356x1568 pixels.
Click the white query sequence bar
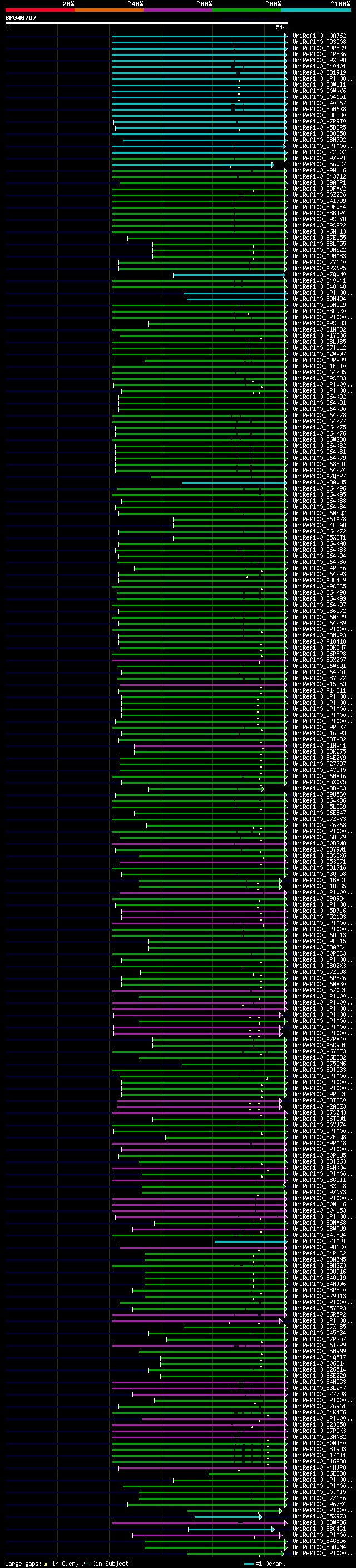tap(147, 22)
